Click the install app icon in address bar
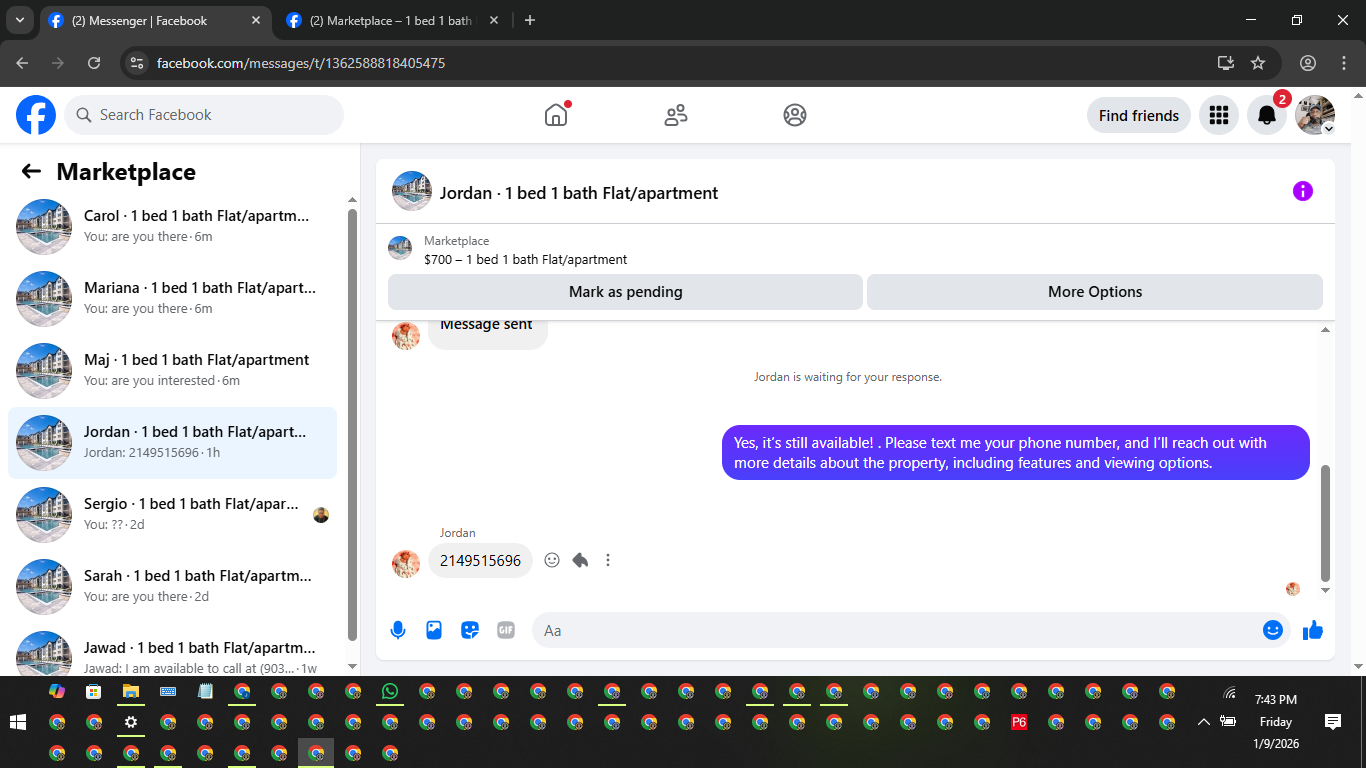Screen dimensions: 1366x768 (1226, 63)
